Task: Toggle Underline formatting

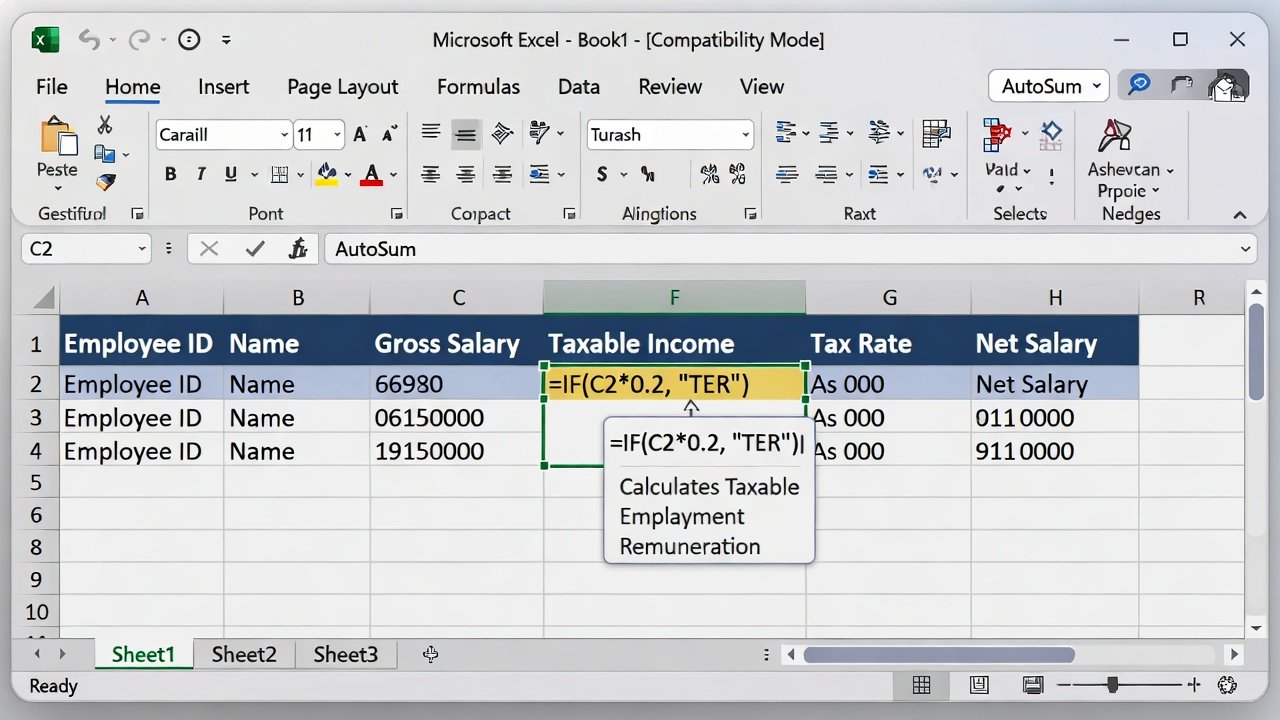Action: [x=231, y=174]
